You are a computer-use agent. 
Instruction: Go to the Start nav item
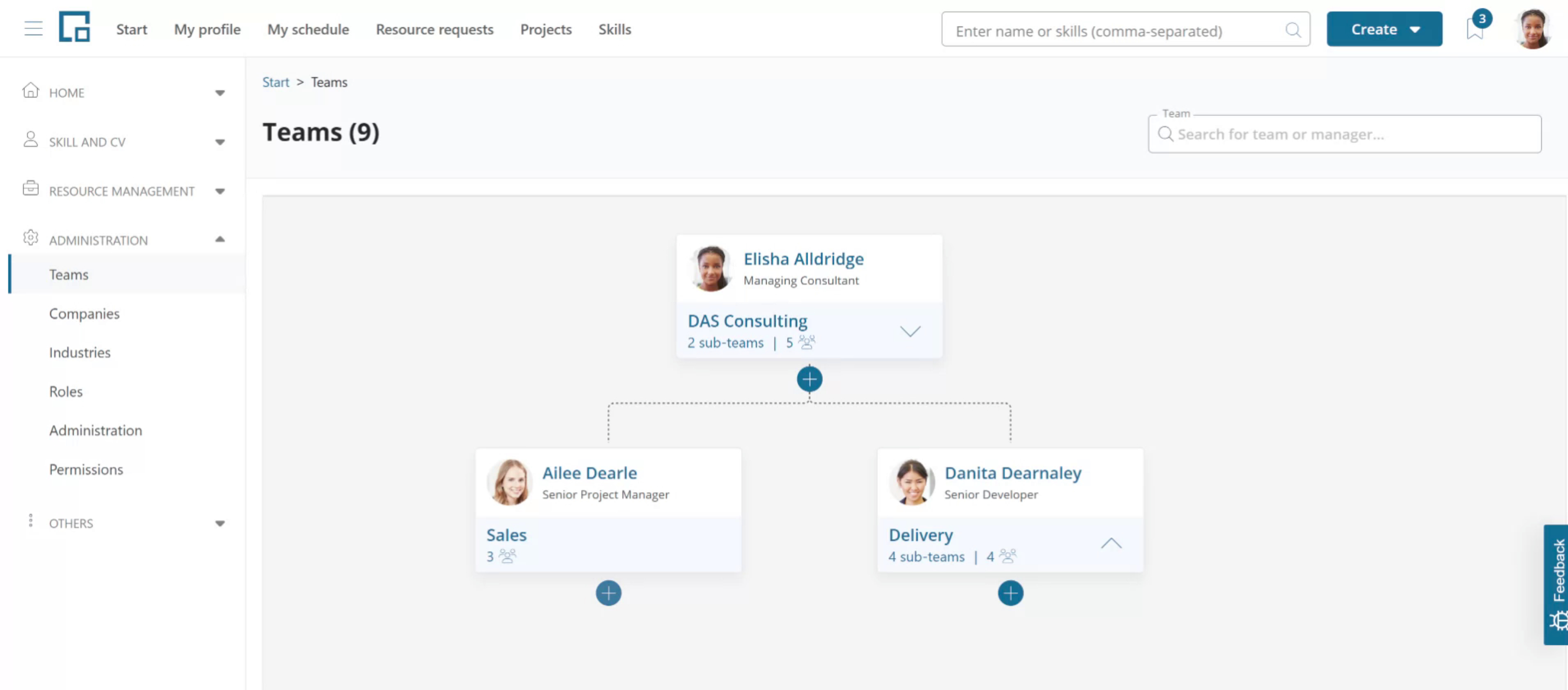click(x=132, y=29)
